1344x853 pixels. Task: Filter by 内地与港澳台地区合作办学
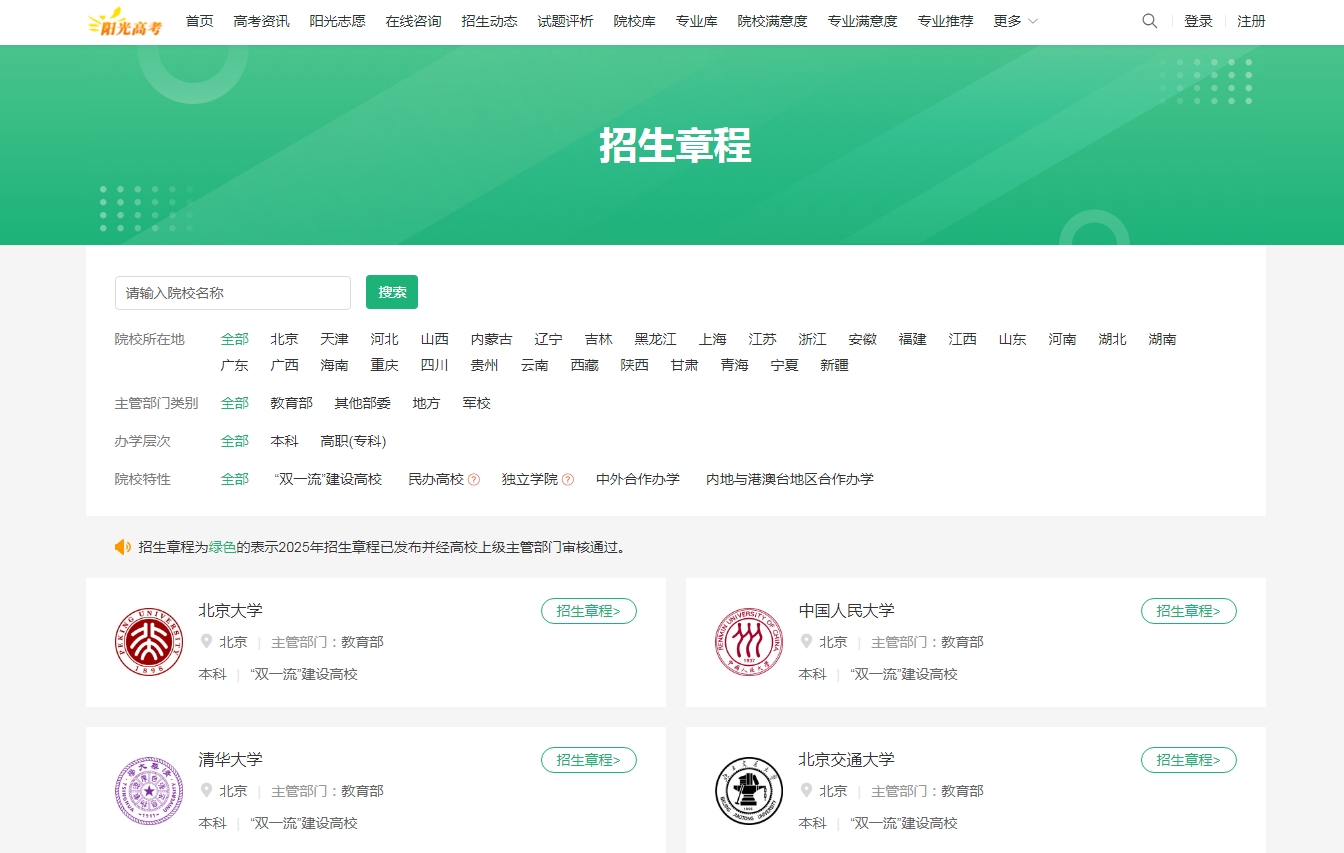point(790,480)
